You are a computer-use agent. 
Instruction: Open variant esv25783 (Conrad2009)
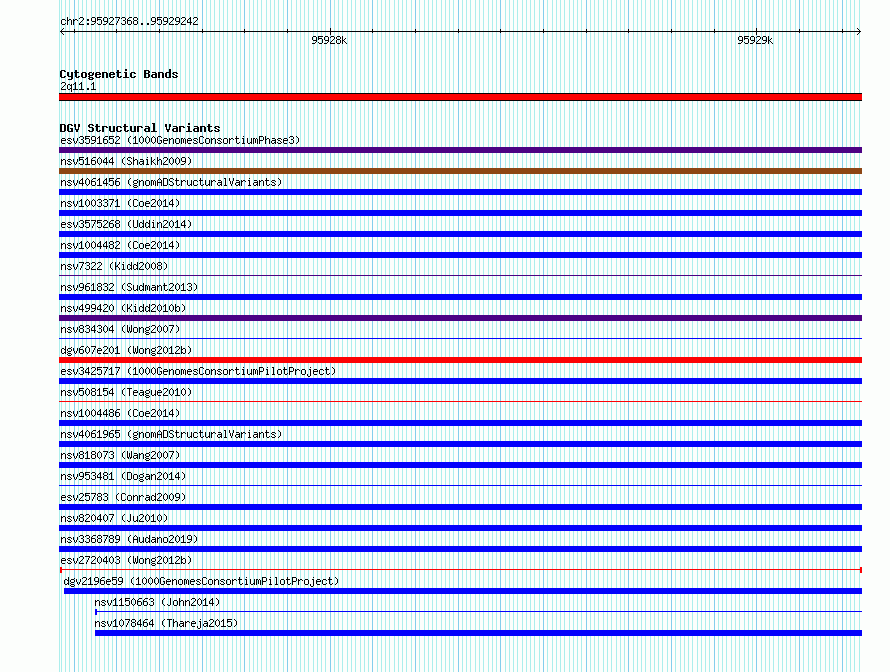(123, 497)
